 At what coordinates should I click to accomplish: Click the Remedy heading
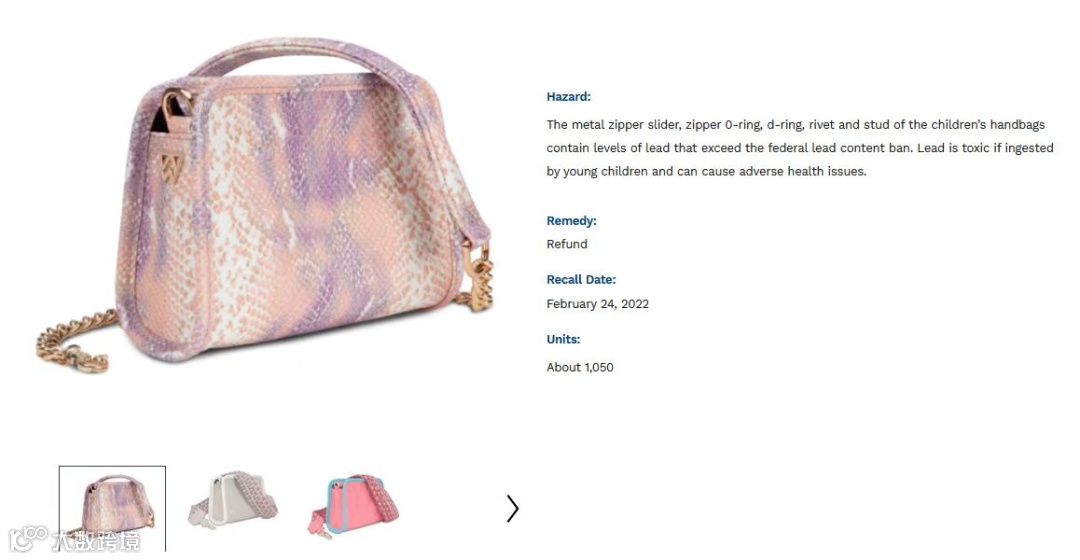point(571,220)
